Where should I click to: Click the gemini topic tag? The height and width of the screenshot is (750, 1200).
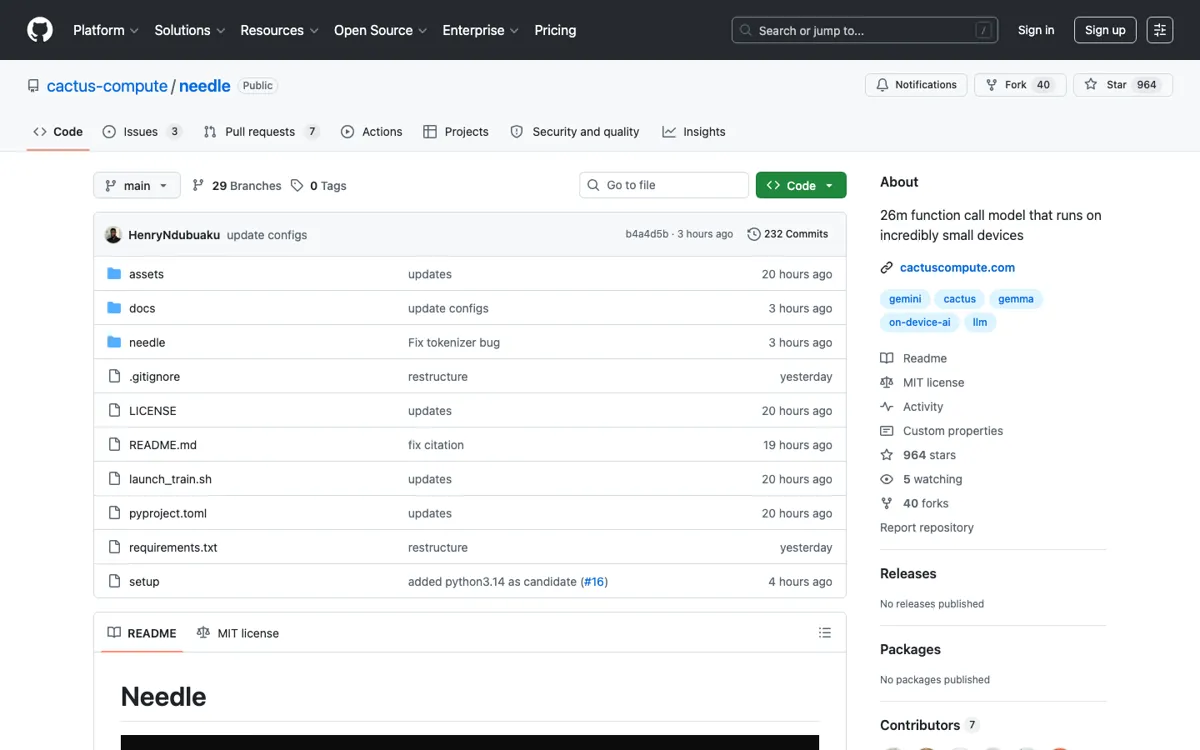905,299
